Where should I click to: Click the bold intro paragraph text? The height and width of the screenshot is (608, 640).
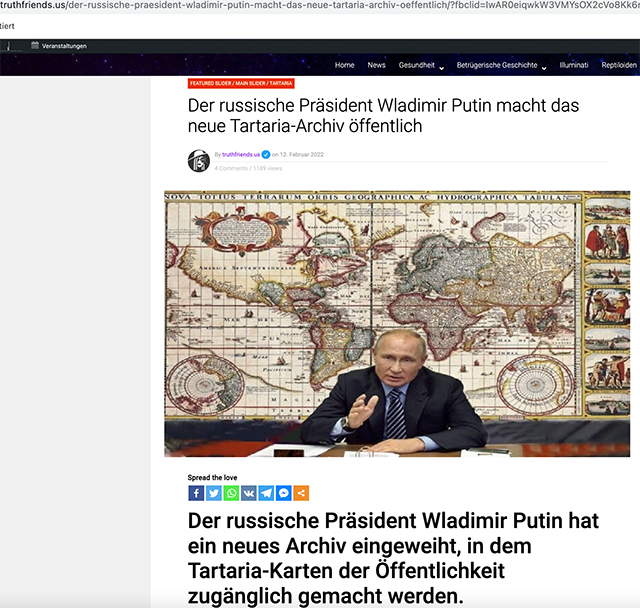393,558
